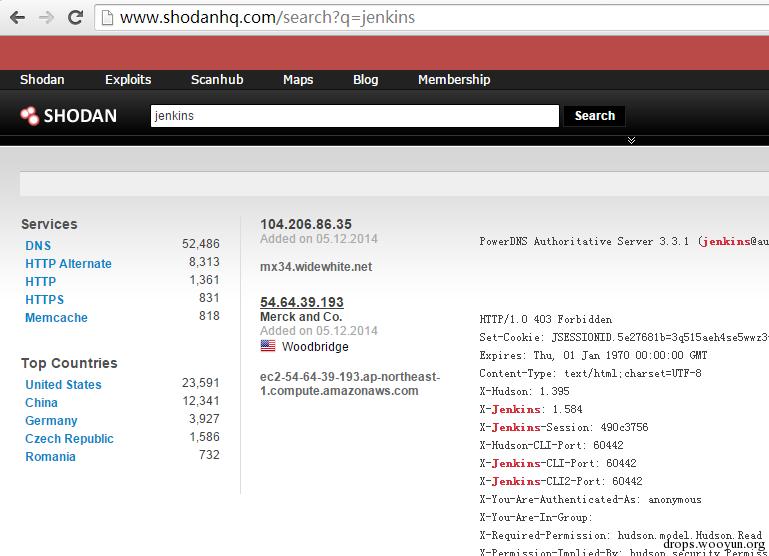Reload the page with refresh icon
This screenshot has height=556, width=769.
click(x=75, y=18)
